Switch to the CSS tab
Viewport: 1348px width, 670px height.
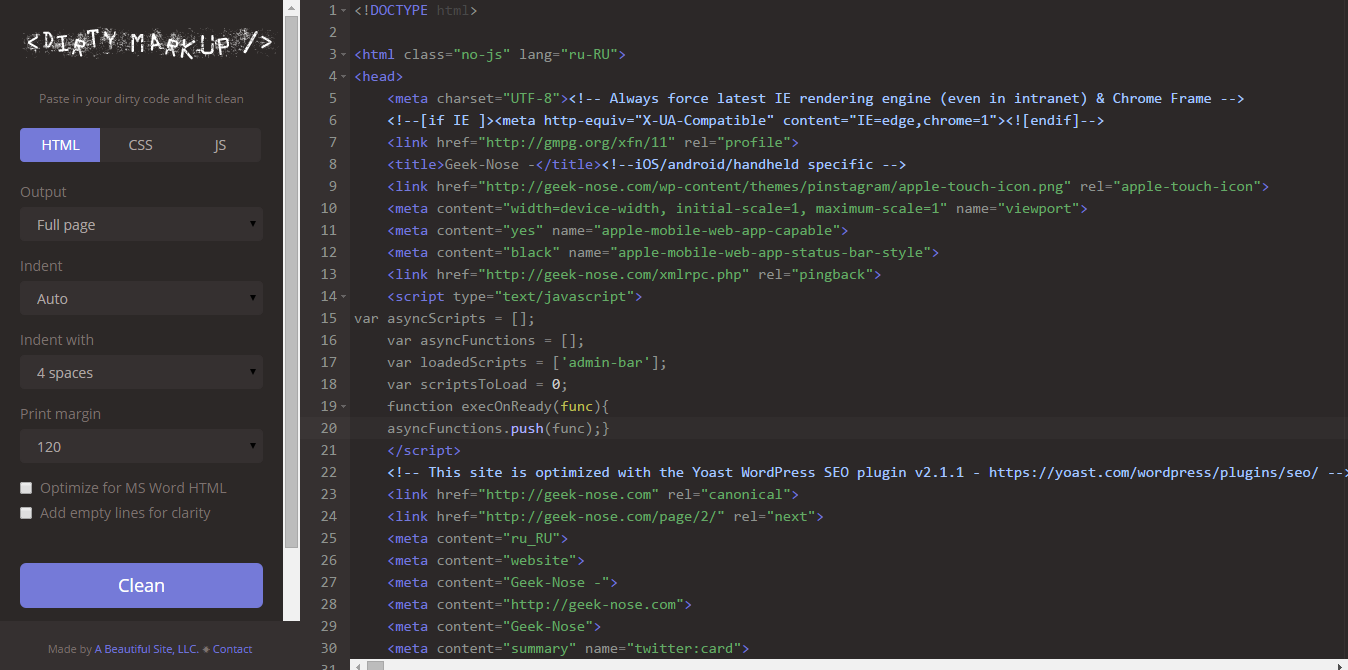coord(141,145)
